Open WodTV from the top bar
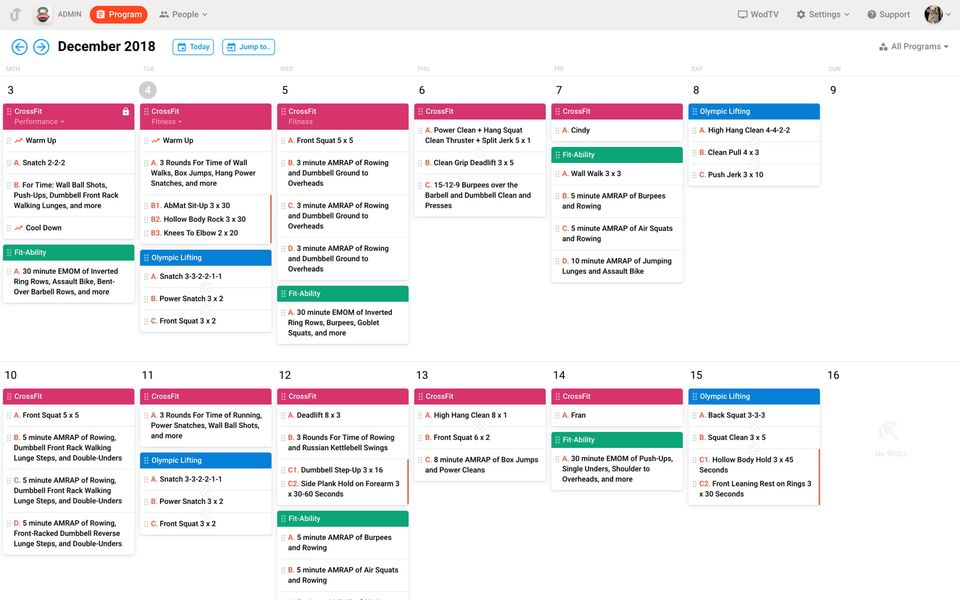Image resolution: width=960 pixels, height=600 pixels. pos(758,14)
